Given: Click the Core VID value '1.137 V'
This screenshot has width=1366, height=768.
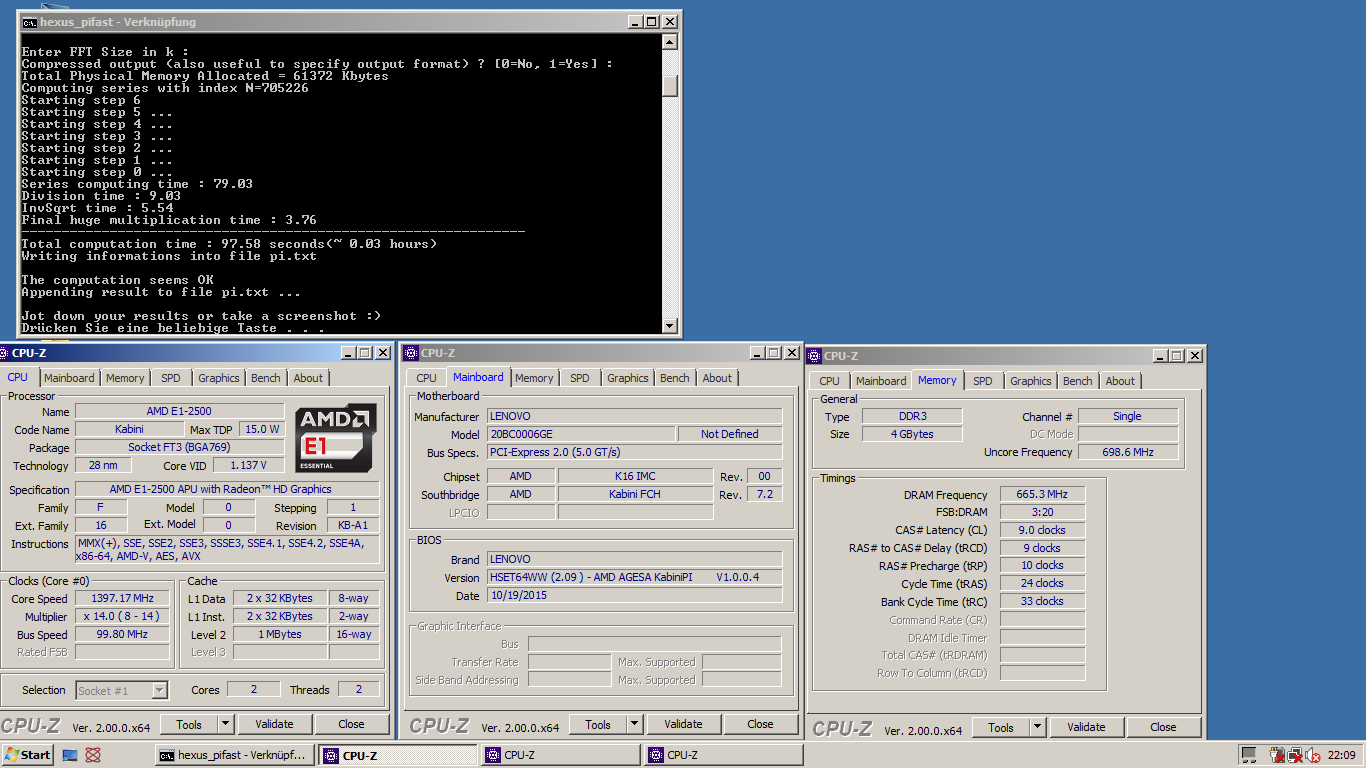Looking at the screenshot, I should pyautogui.click(x=248, y=465).
